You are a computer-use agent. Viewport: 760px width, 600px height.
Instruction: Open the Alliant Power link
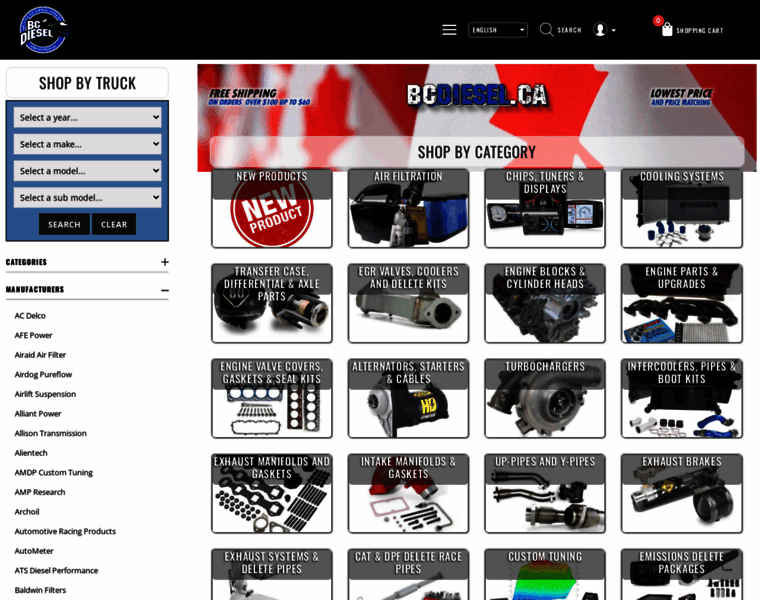point(38,414)
